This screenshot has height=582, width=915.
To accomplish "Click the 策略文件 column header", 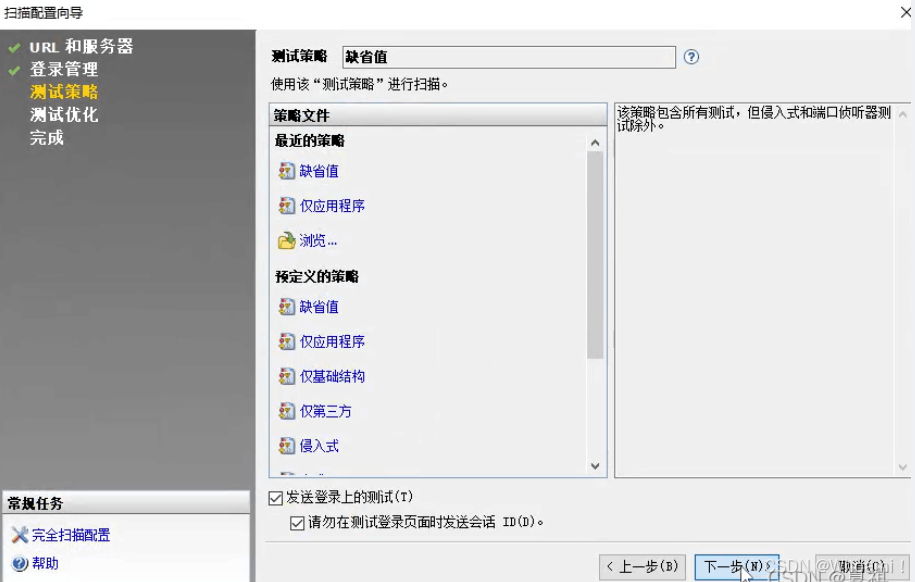I will point(438,115).
